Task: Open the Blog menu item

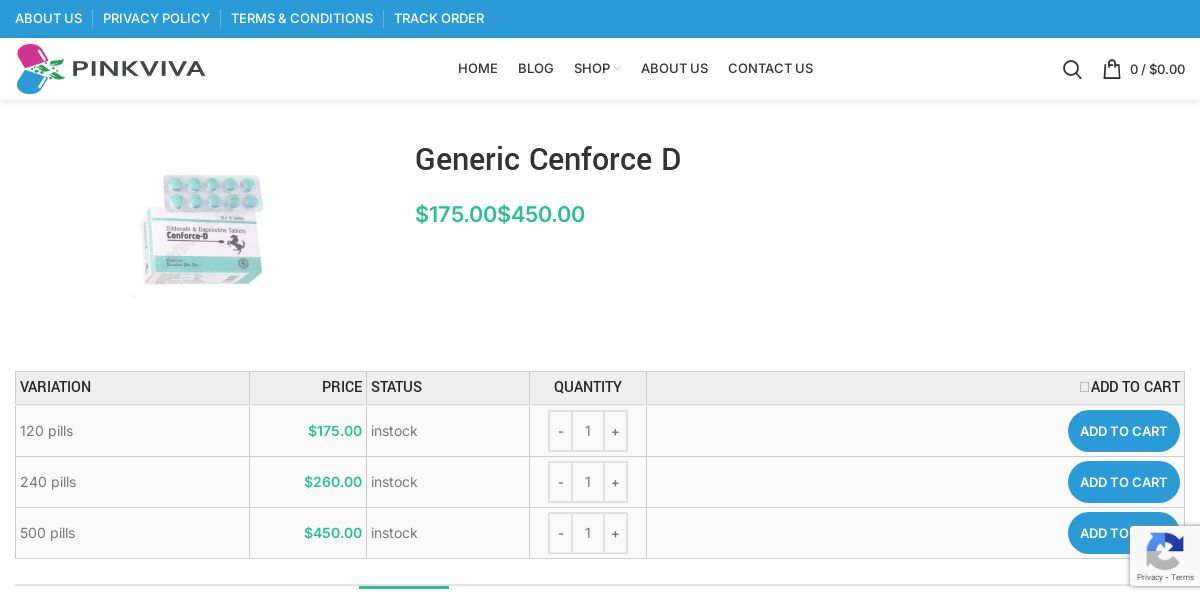Action: [536, 69]
